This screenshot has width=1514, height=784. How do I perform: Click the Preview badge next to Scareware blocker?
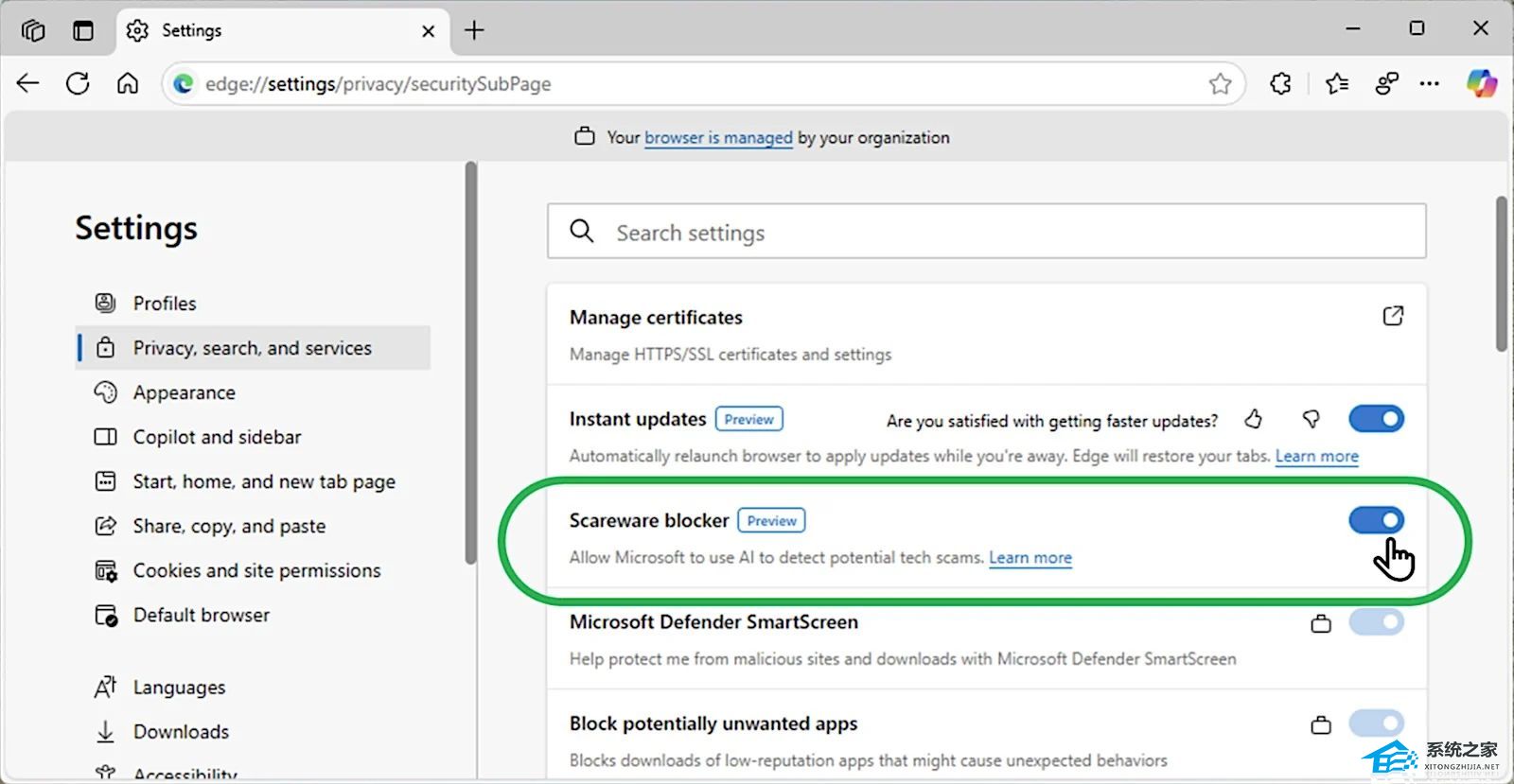(x=772, y=520)
